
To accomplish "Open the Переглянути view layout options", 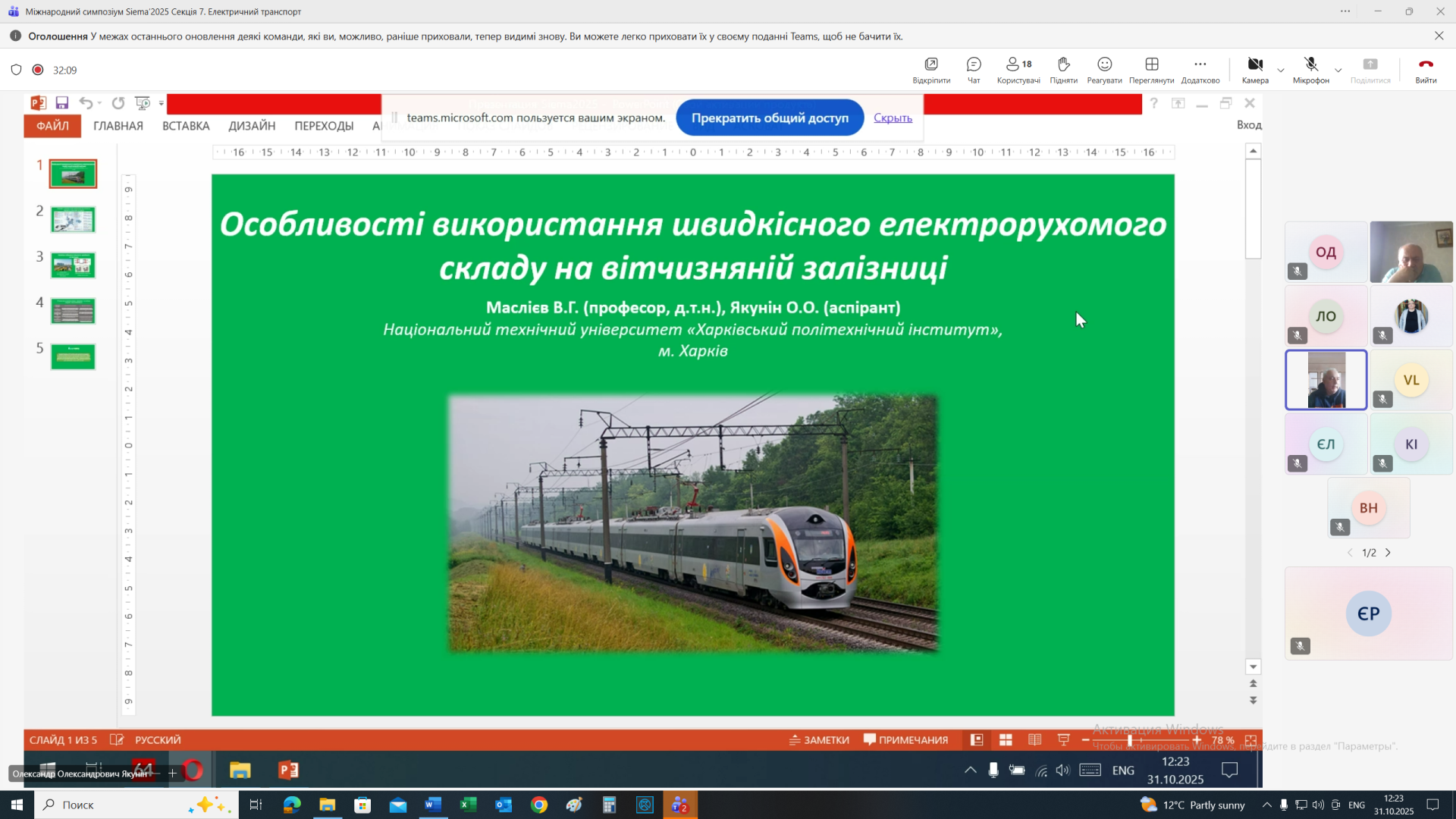I will pos(1151,69).
